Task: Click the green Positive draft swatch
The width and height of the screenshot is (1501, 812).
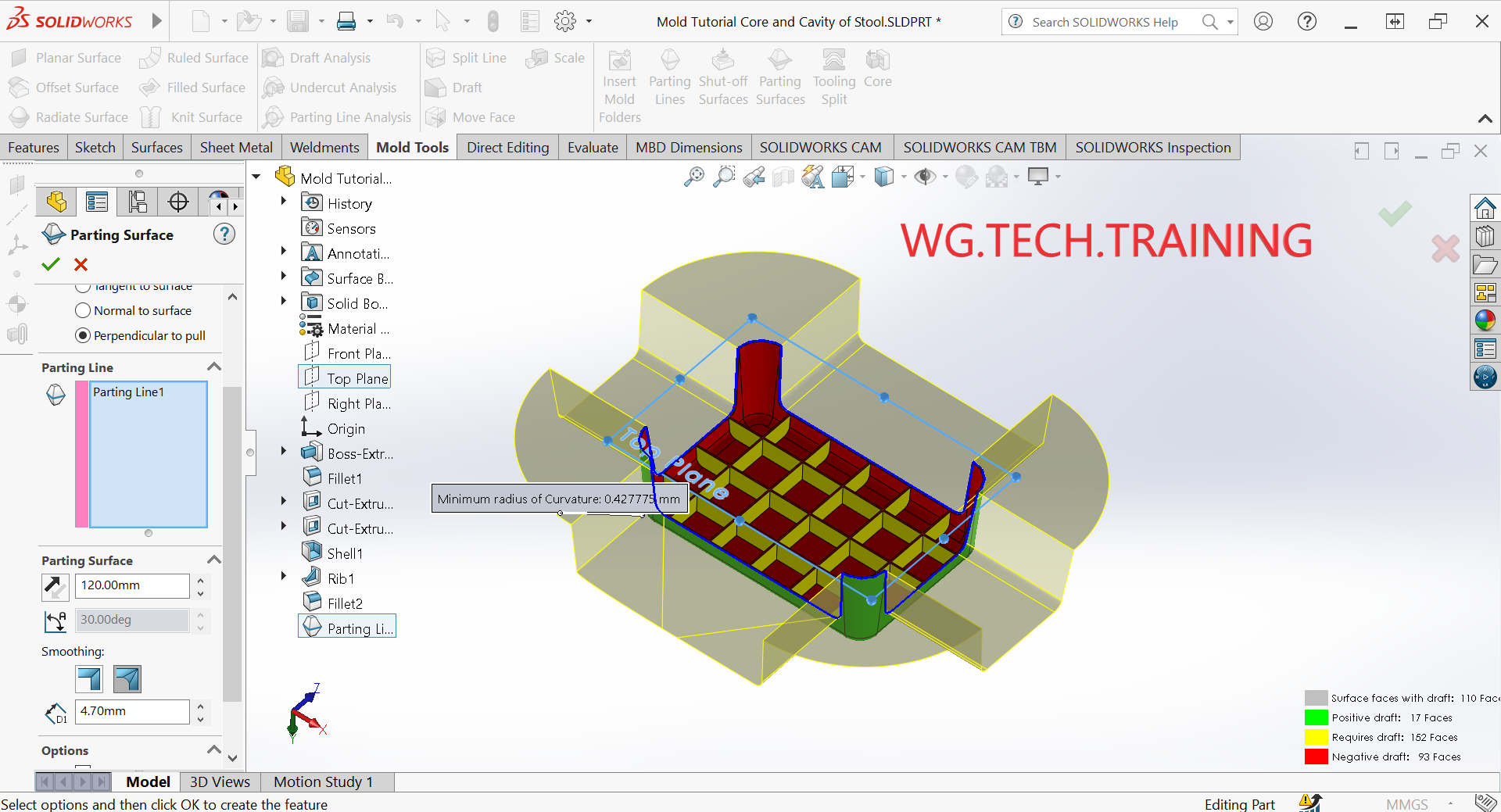Action: [1317, 717]
